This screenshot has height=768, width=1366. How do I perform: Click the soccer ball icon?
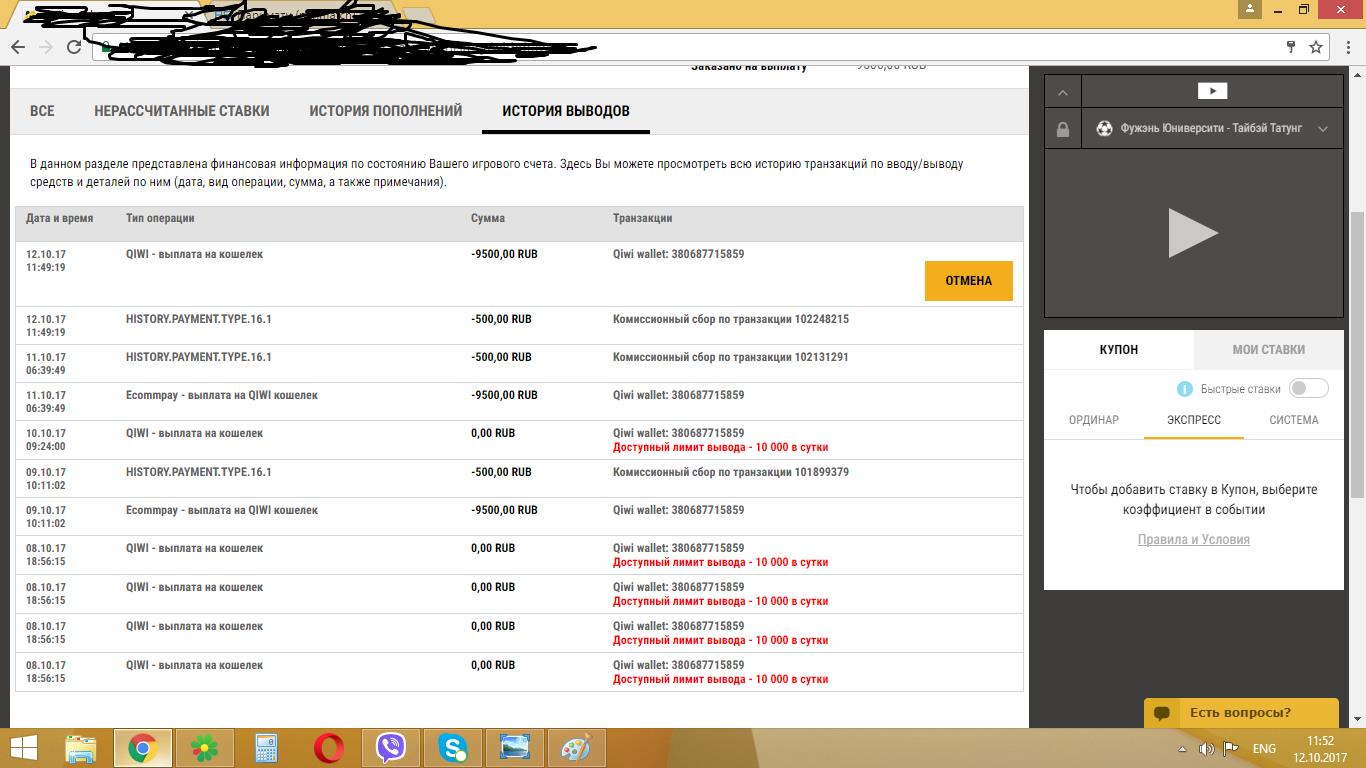pyautogui.click(x=1104, y=128)
